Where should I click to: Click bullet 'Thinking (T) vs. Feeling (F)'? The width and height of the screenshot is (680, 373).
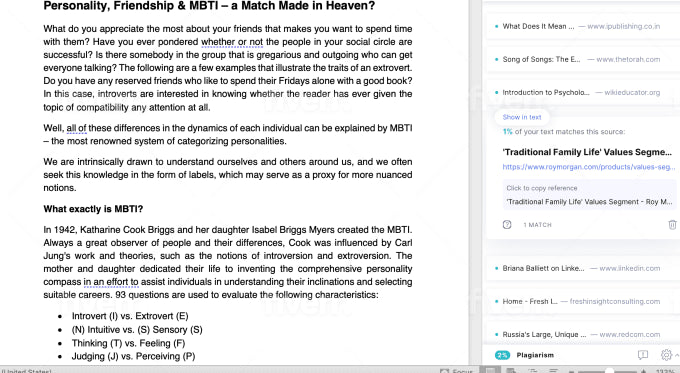(128, 343)
